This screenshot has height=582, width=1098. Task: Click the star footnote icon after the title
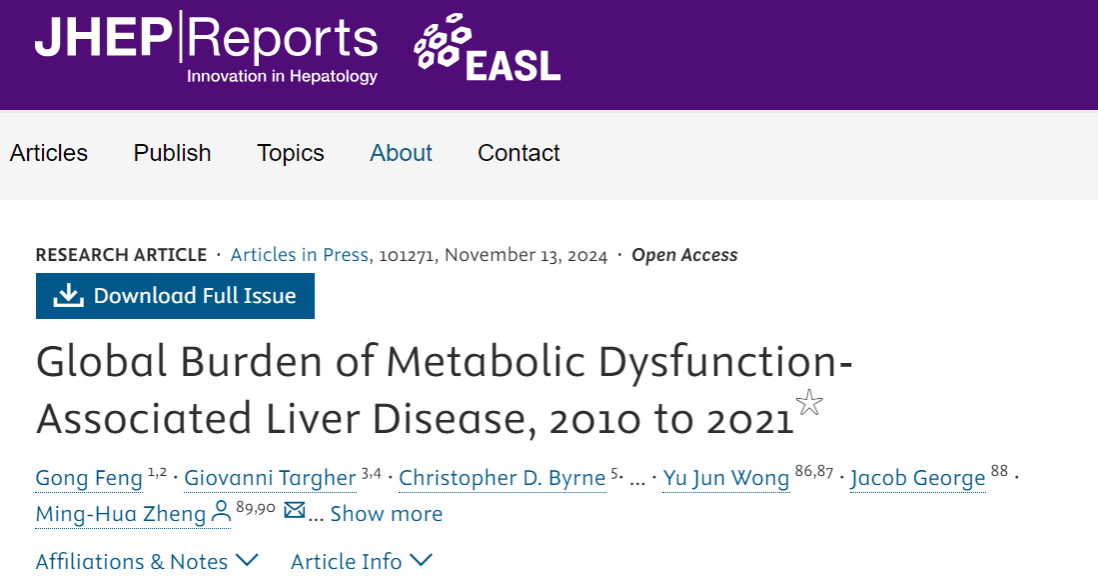(x=809, y=403)
